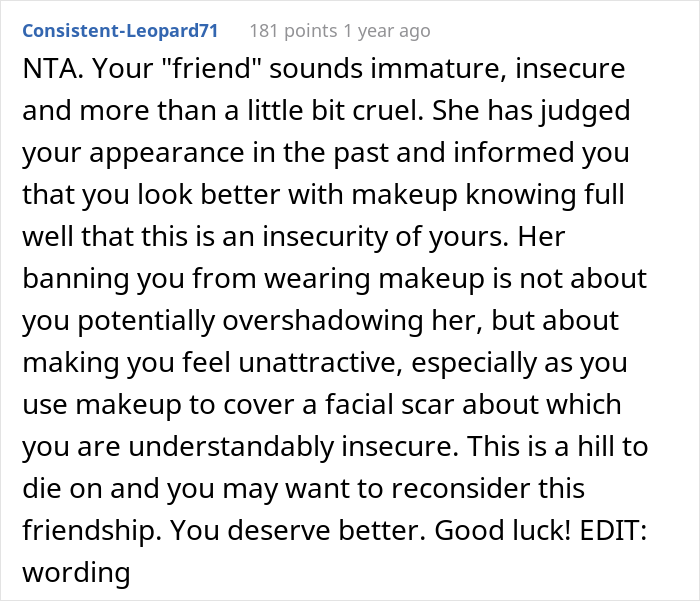This screenshot has height=601, width=700.
Task: Click the final word wording
Action: click(76, 573)
